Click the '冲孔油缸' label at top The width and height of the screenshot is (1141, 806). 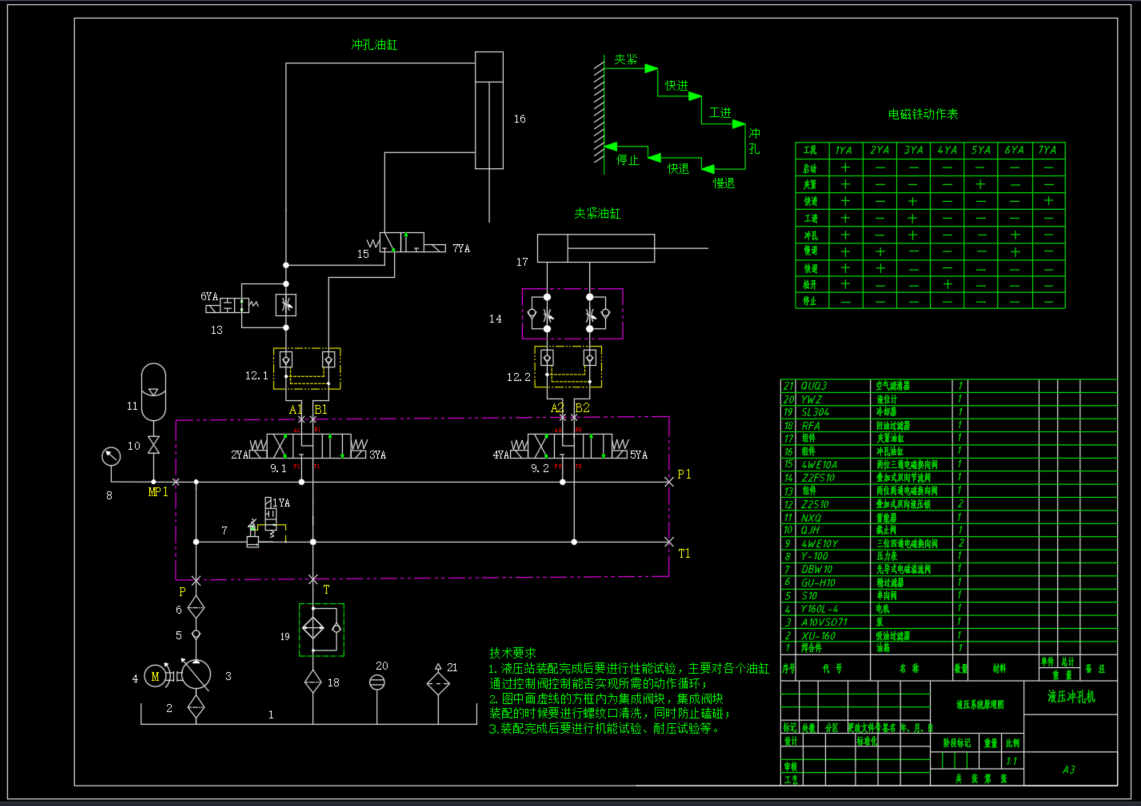click(x=374, y=44)
